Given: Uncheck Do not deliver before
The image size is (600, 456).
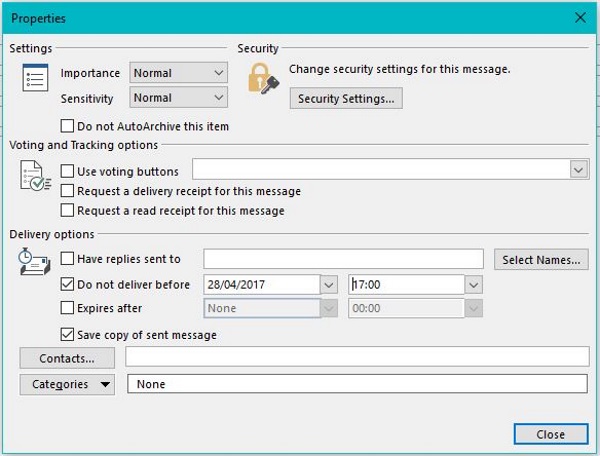Looking at the screenshot, I should tap(67, 284).
